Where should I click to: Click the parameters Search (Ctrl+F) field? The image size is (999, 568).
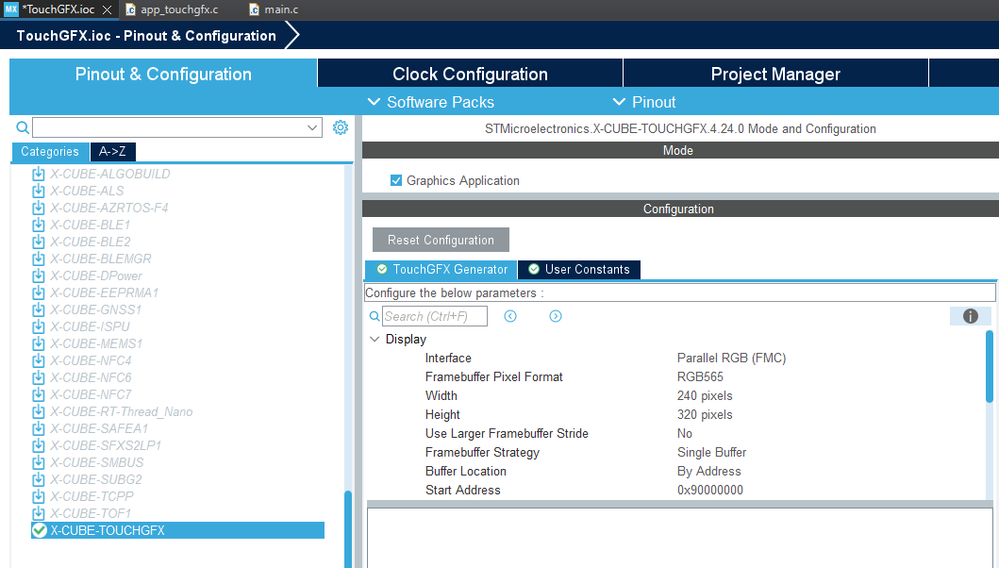point(435,316)
